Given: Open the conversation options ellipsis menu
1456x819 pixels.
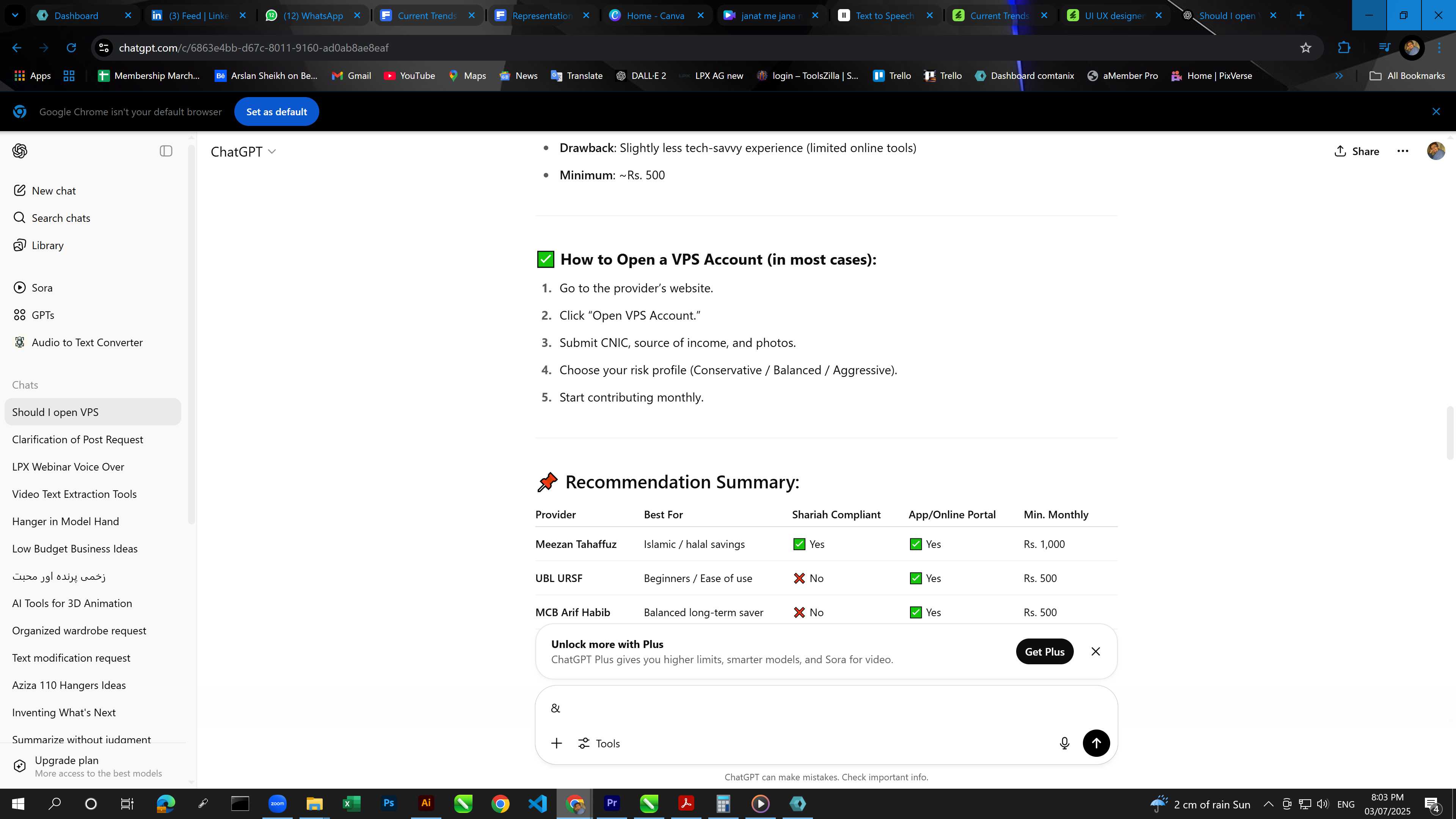Looking at the screenshot, I should pos(1403,151).
